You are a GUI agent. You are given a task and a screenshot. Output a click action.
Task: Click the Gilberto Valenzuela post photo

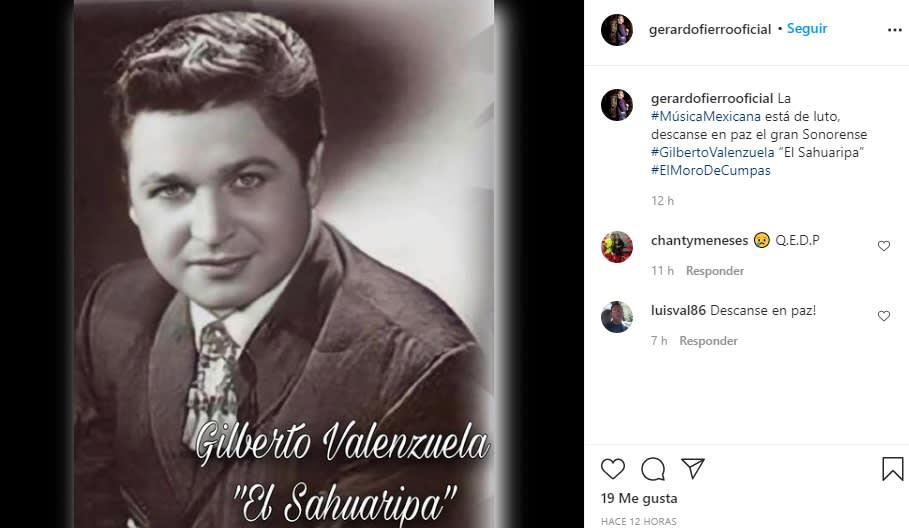[x=284, y=264]
